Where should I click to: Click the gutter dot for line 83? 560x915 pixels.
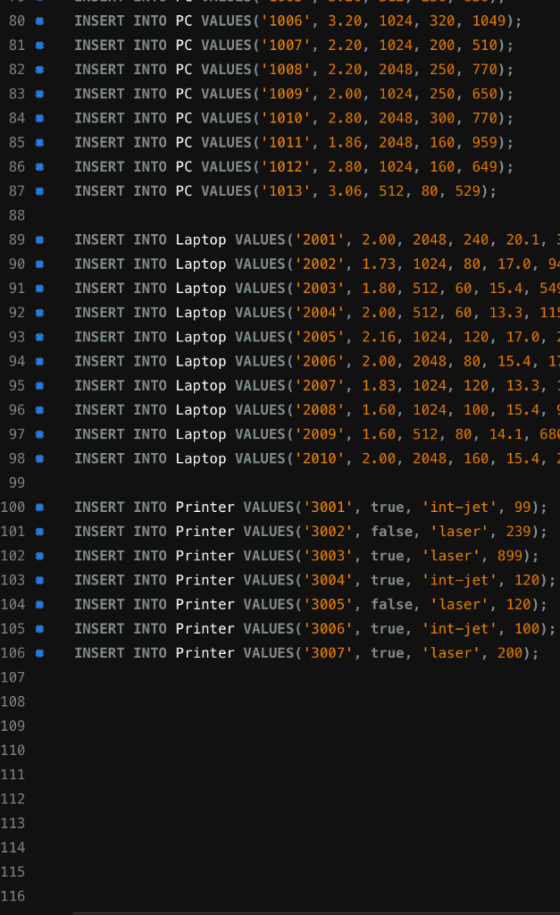(x=40, y=94)
